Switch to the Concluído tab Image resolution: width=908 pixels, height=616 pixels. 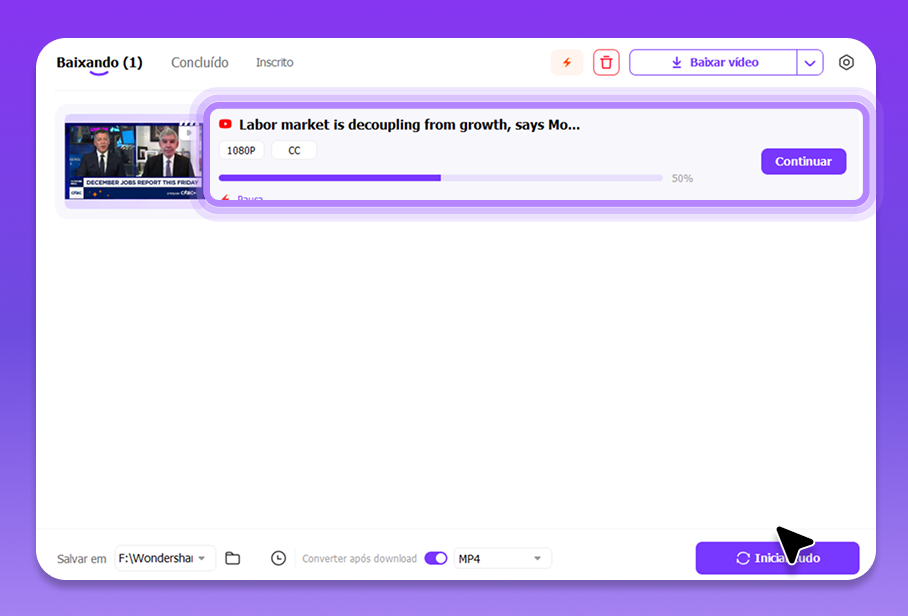(x=200, y=62)
